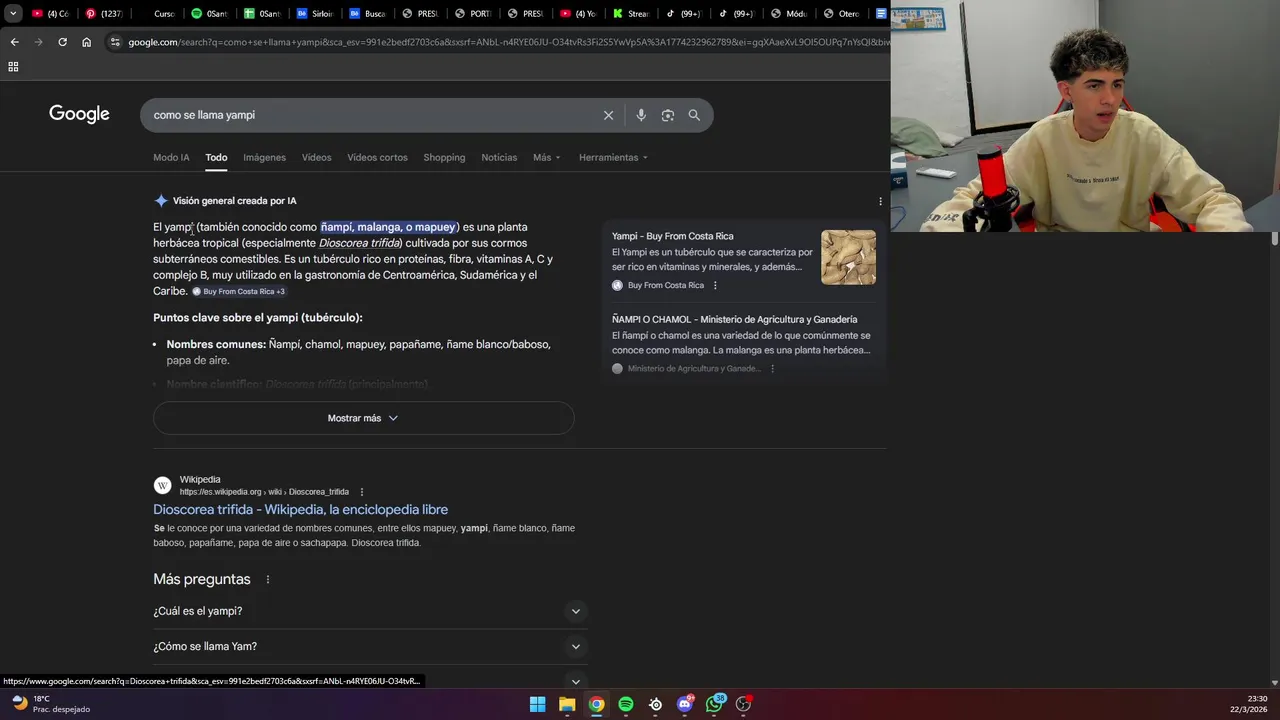Select the Todo results tab
Image resolution: width=1280 pixels, height=720 pixels.
click(216, 157)
